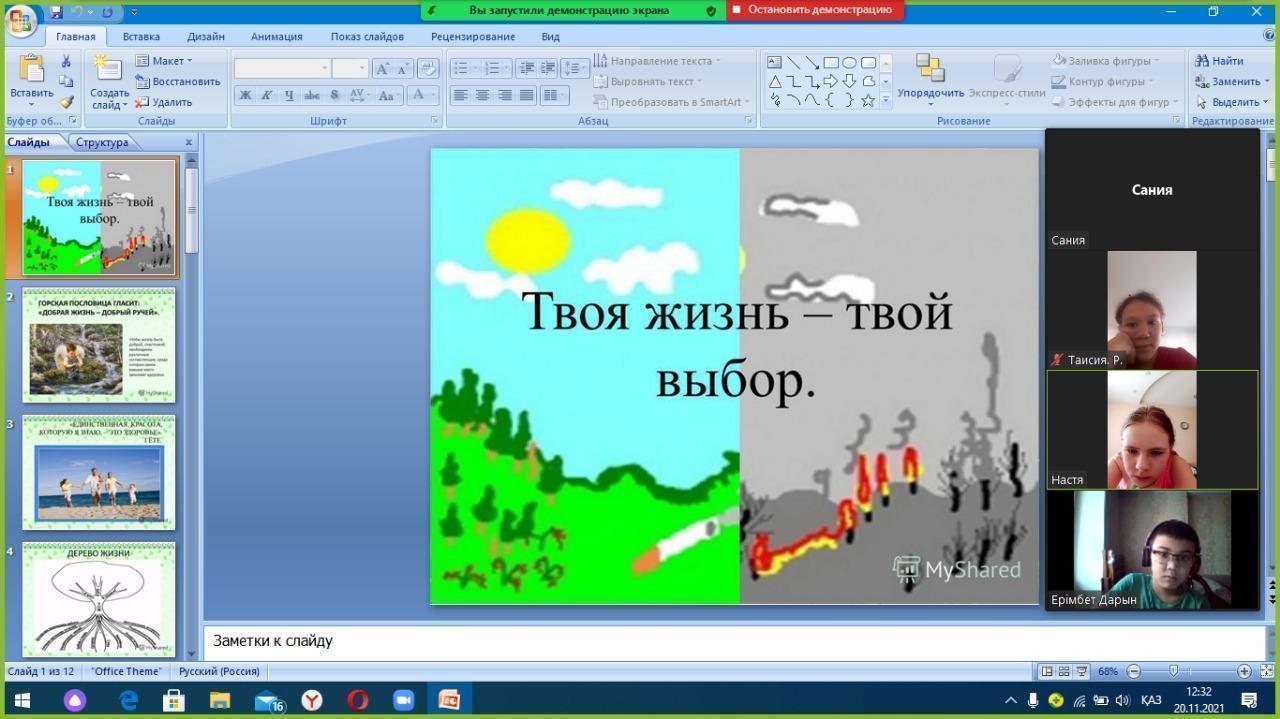Click the Save icon in quick access toolbar
This screenshot has height=719, width=1280.
pos(56,12)
